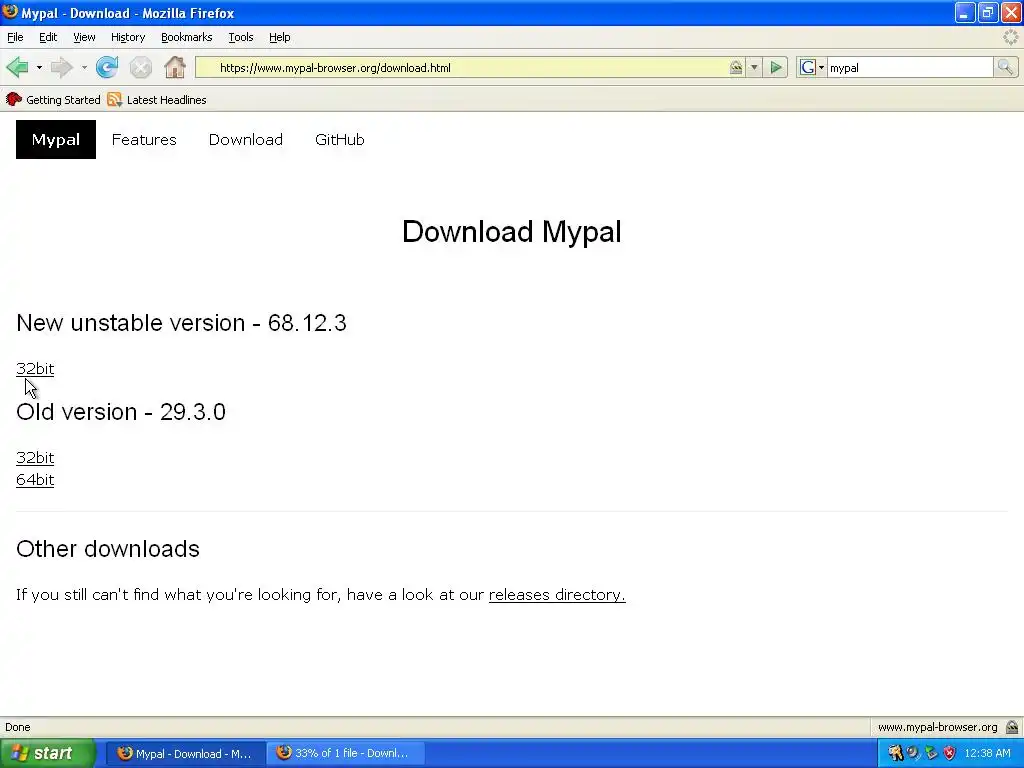Click the 12:38 AM taskbar clock
This screenshot has height=768, width=1024.
pos(987,753)
